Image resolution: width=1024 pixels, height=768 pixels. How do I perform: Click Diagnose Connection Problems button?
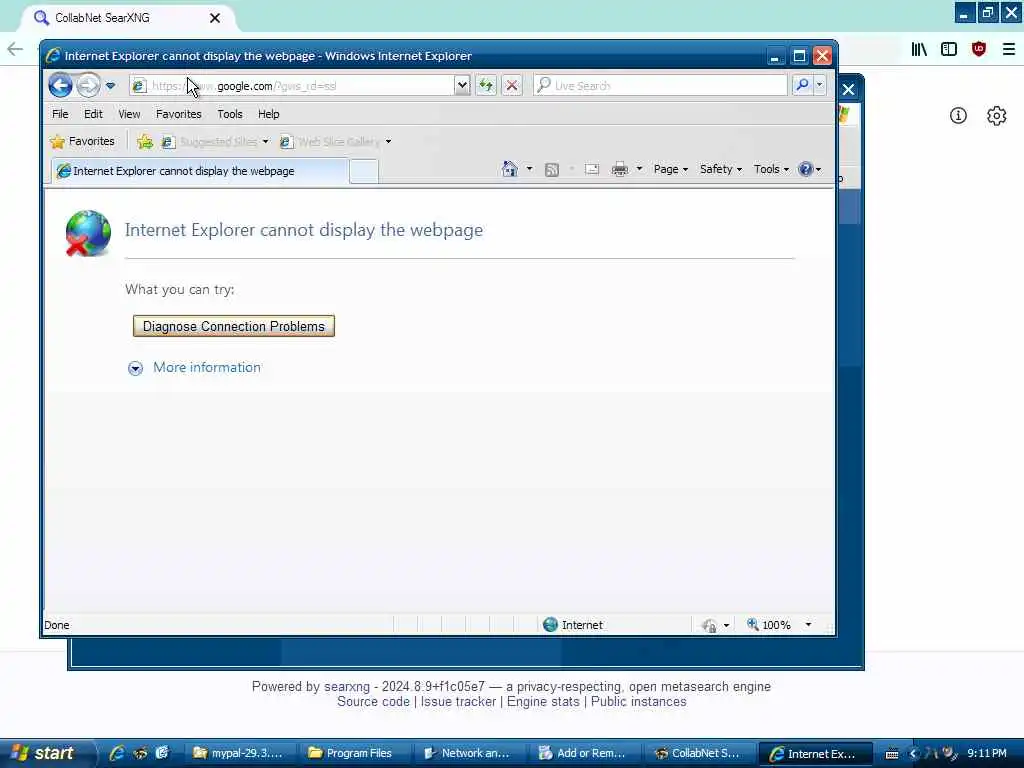point(234,326)
